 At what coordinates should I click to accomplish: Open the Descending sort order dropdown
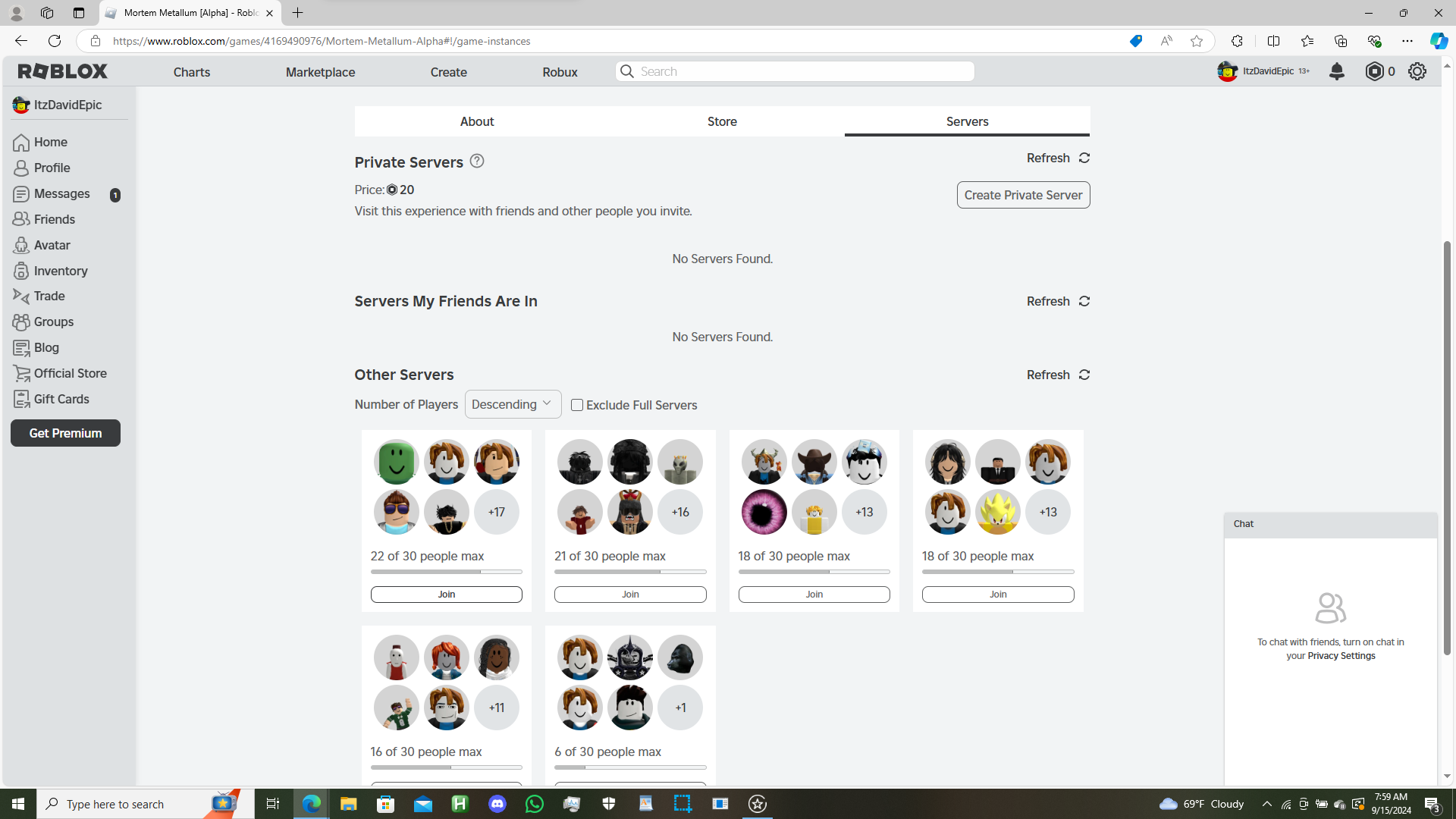[x=513, y=404]
